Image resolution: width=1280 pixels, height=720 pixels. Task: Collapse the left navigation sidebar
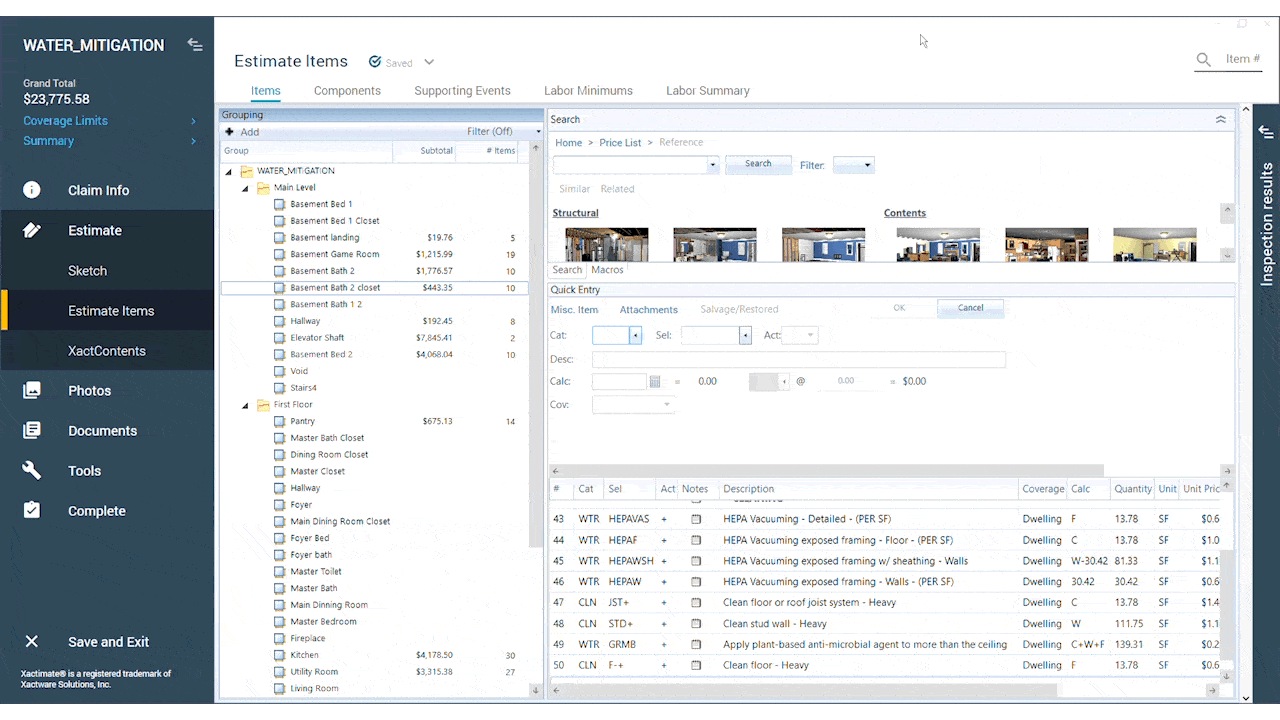[x=195, y=45]
